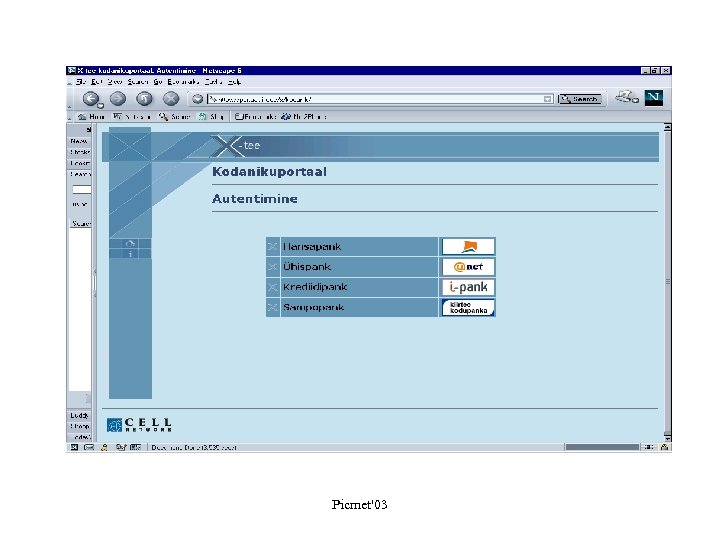
Task: Click the info 'i' icon in portal sidebar
Action: click(130, 253)
